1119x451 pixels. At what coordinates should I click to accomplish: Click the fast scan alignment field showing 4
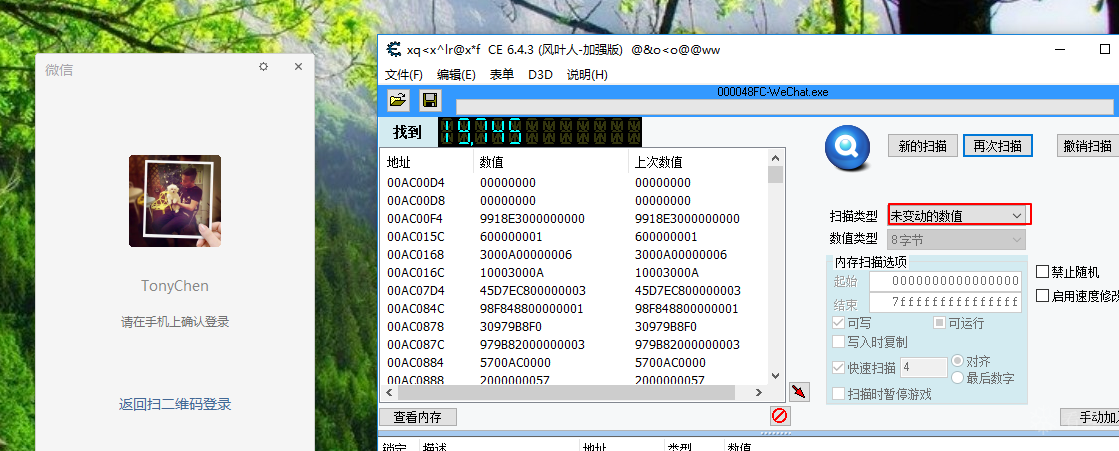(x=924, y=368)
